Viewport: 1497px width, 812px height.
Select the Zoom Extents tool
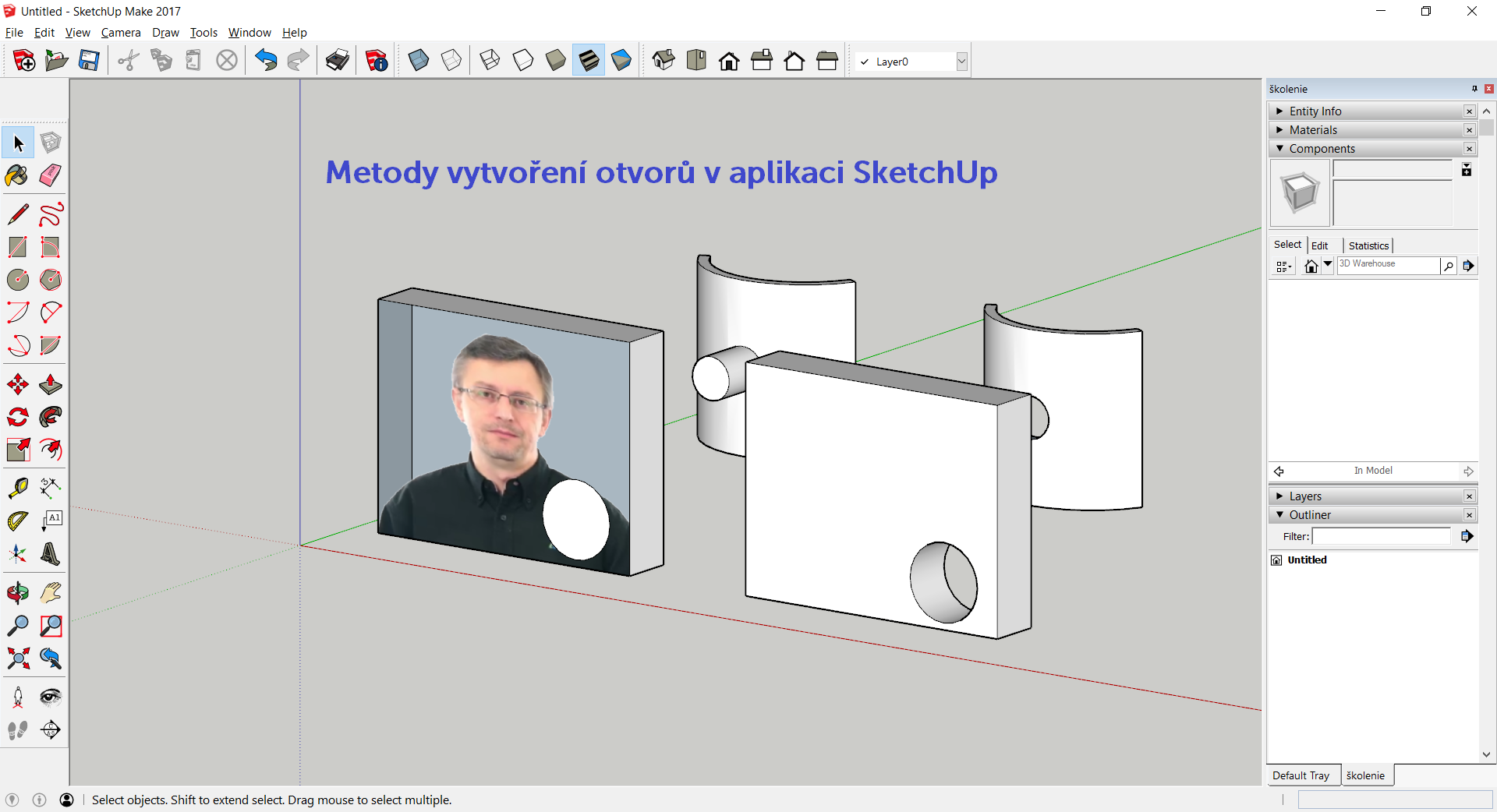click(x=18, y=658)
